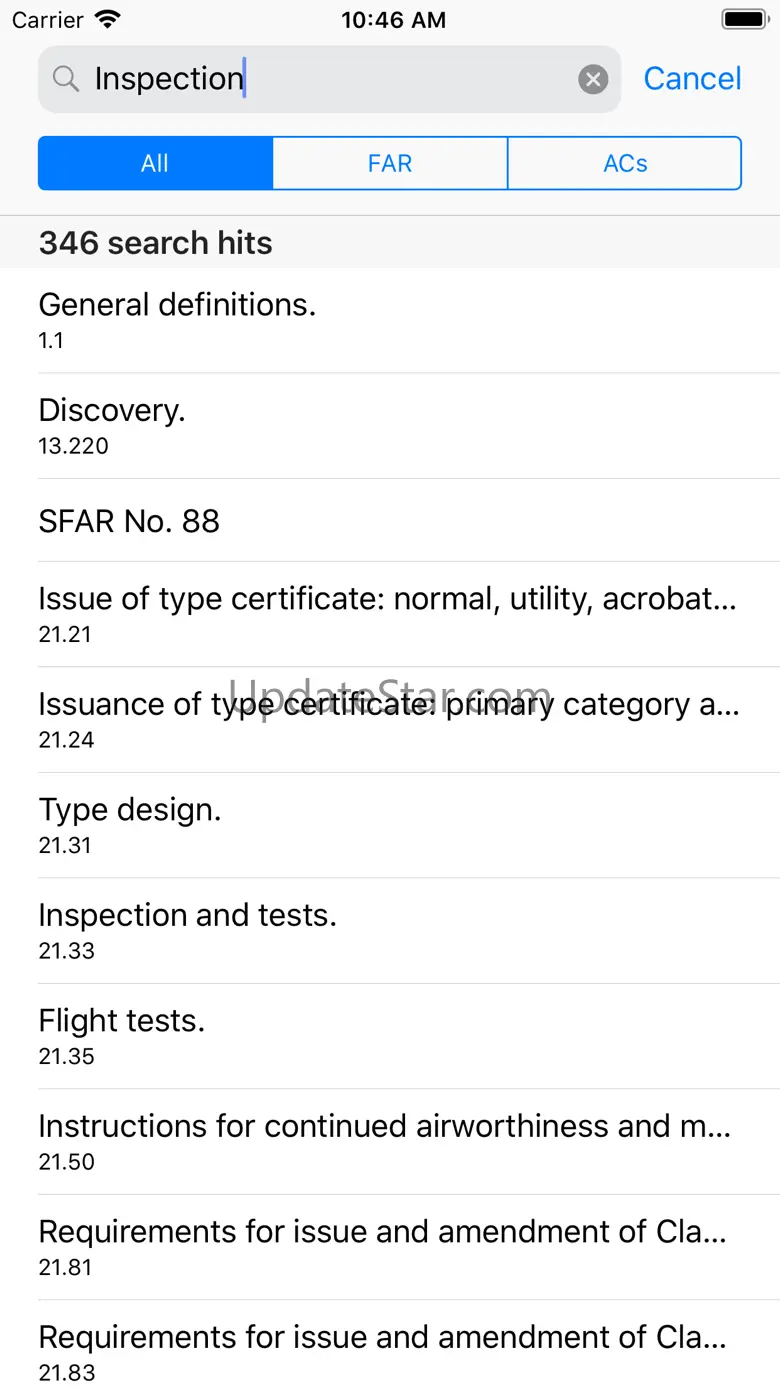The width and height of the screenshot is (780, 1387).
Task: Switch to the FAR filter segment
Action: click(390, 163)
